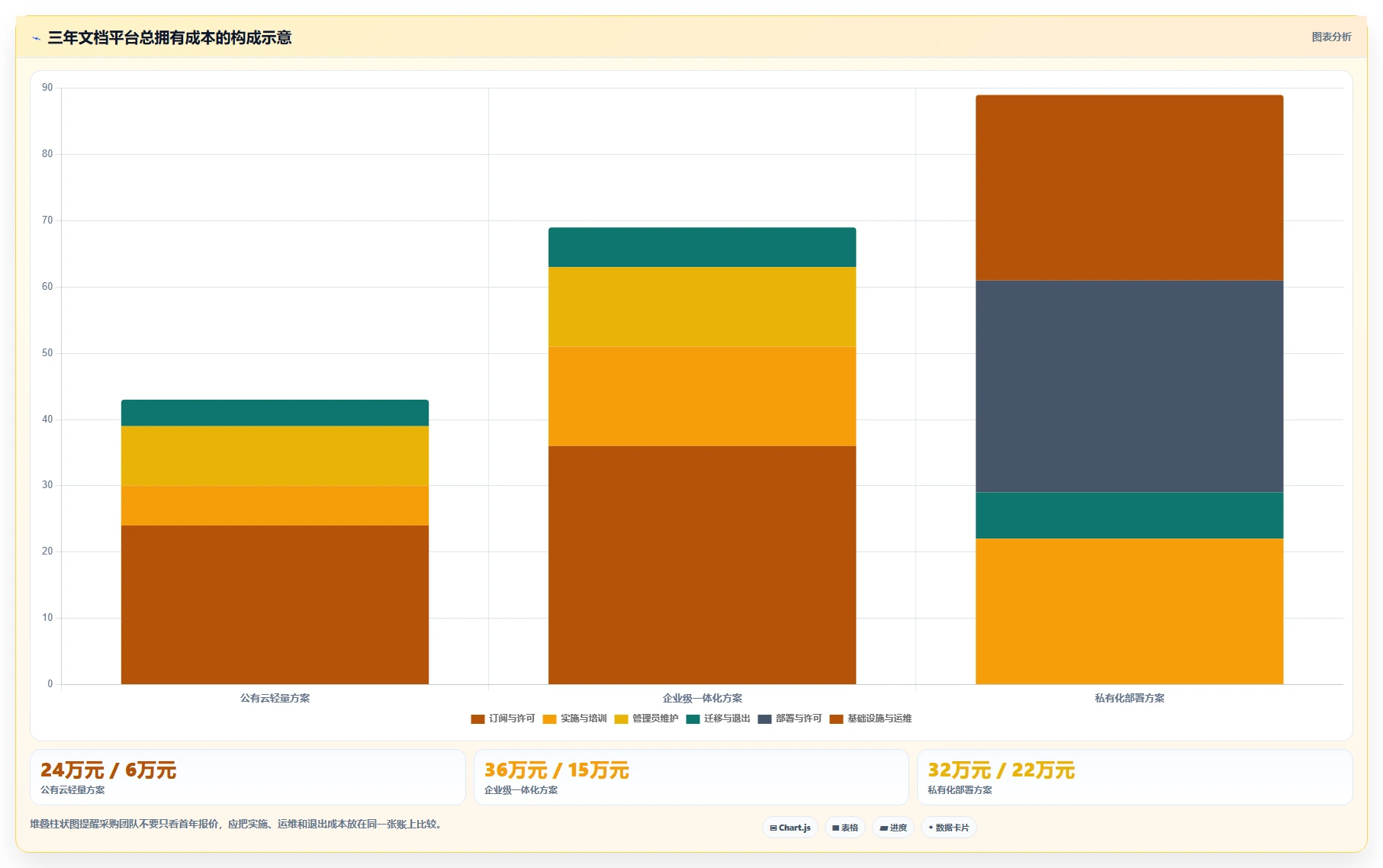Screen dimensions: 1383x868
Task: Click the orange segment of 公有云轻量方案 bar
Action: 275,506
